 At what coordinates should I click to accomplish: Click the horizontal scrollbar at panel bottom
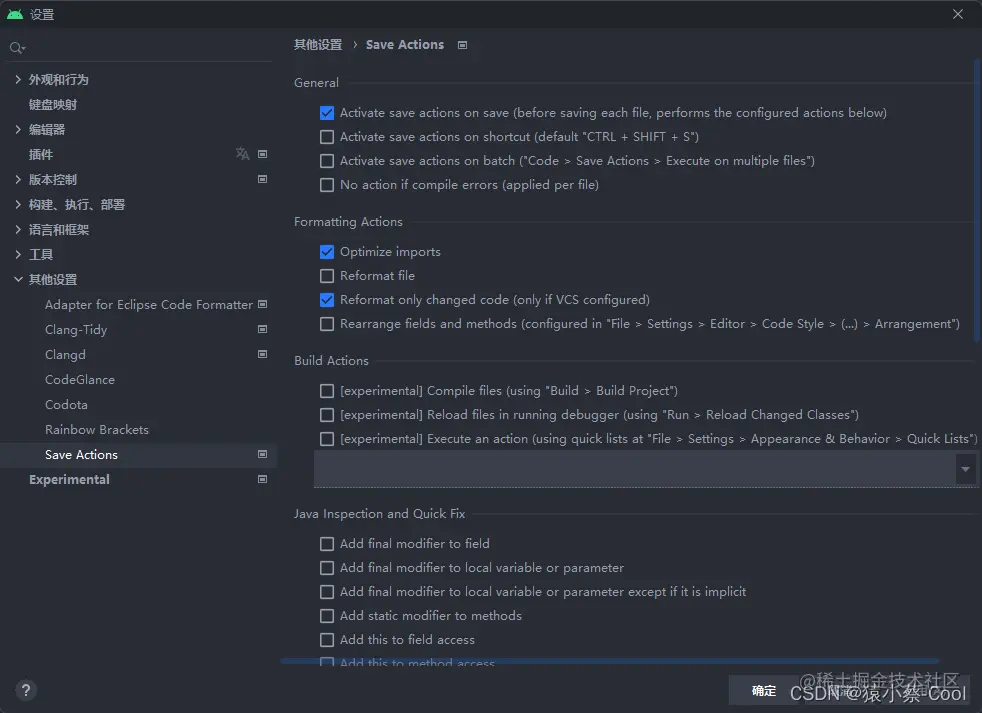point(609,661)
